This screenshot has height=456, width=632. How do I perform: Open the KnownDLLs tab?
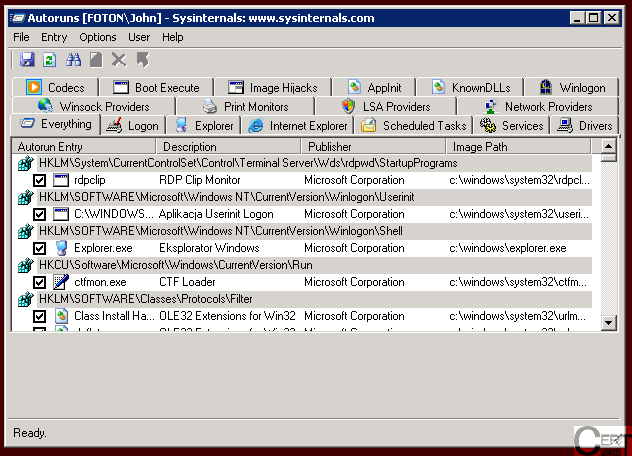[470, 87]
